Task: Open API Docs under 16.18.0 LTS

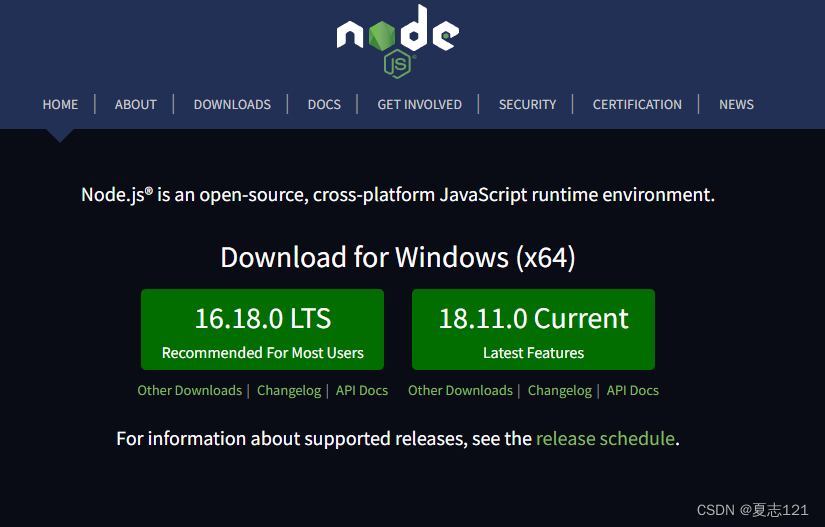Action: pyautogui.click(x=362, y=390)
